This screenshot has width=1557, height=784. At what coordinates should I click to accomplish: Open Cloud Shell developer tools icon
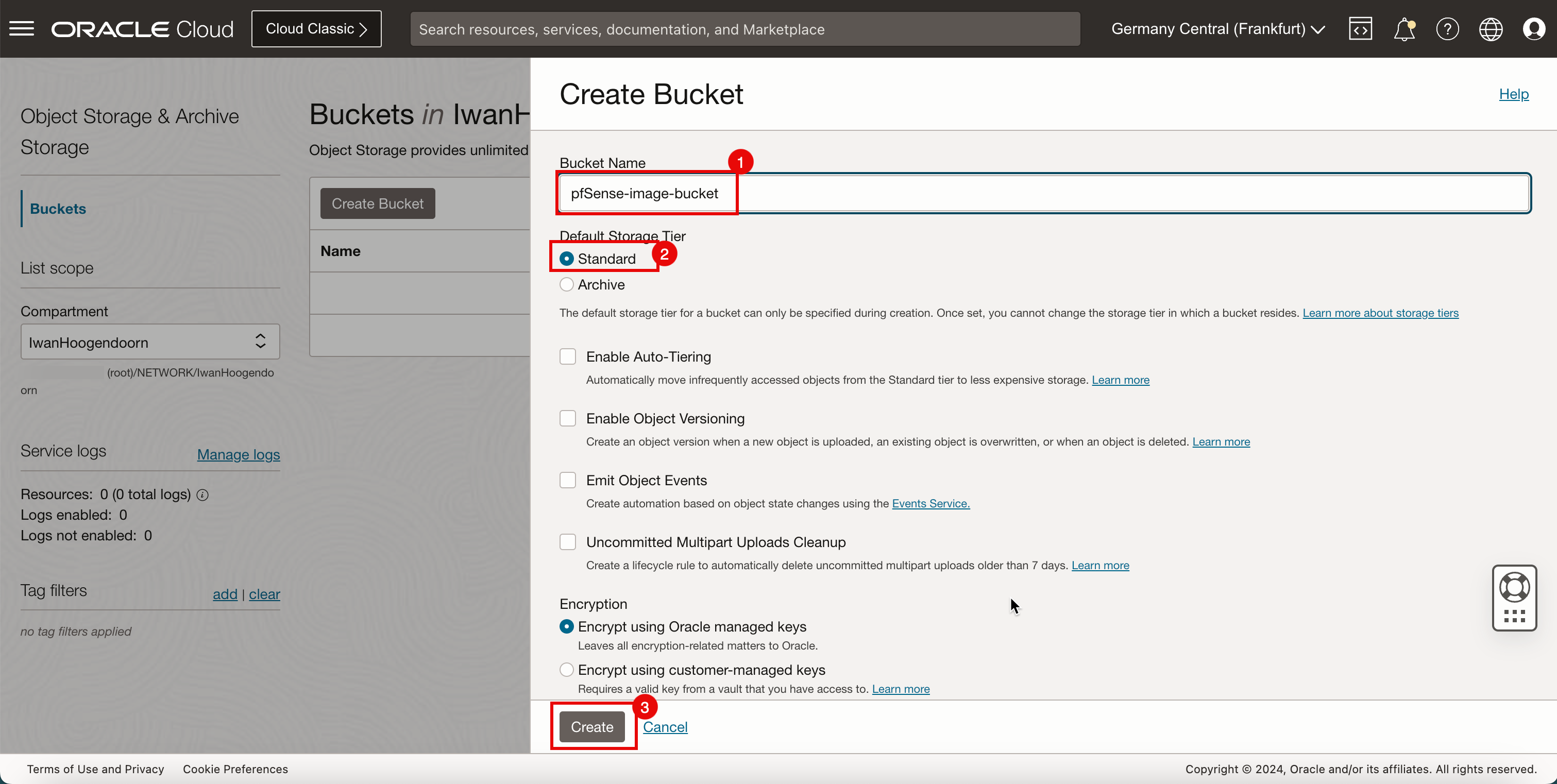point(1360,28)
